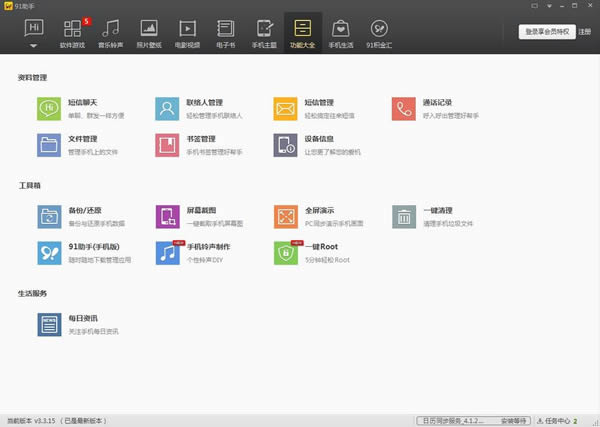Open the 联络人管理 contacts icon
The image size is (600, 427).
tap(167, 109)
